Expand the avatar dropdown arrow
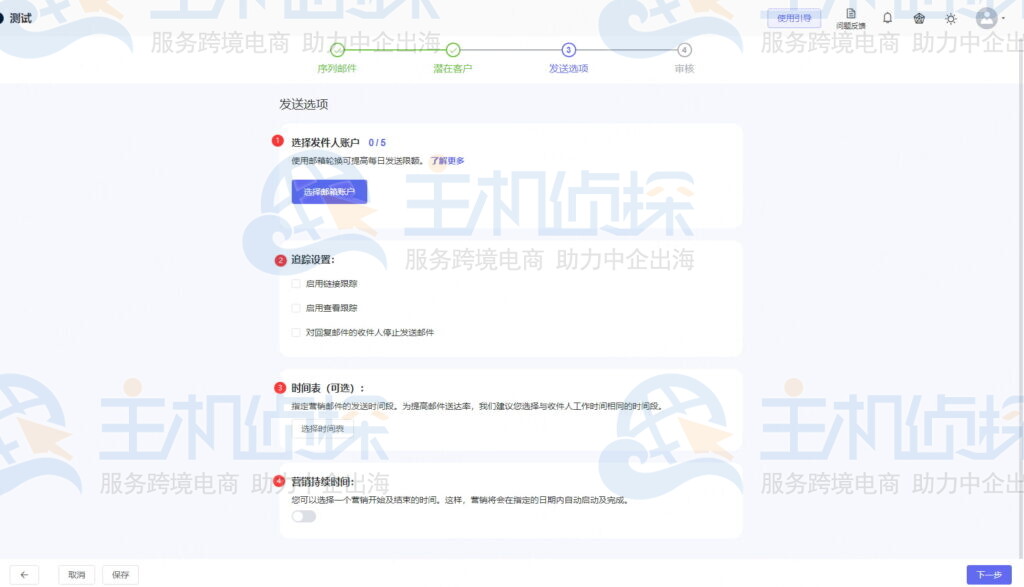1024x587 pixels. click(x=1001, y=17)
